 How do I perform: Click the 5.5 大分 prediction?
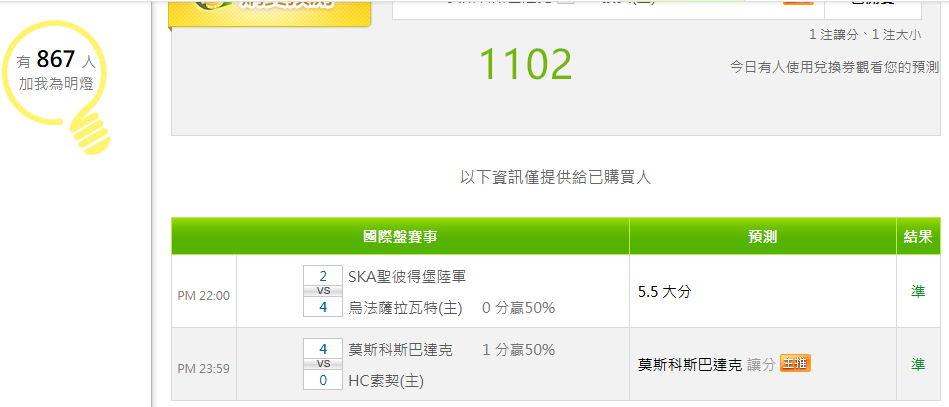(x=665, y=292)
